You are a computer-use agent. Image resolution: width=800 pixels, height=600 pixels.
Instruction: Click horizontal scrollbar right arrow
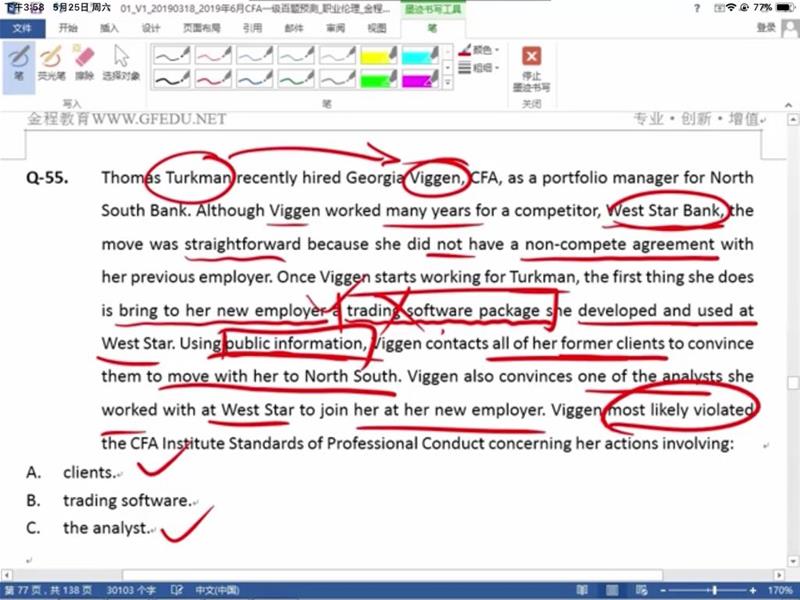(779, 575)
